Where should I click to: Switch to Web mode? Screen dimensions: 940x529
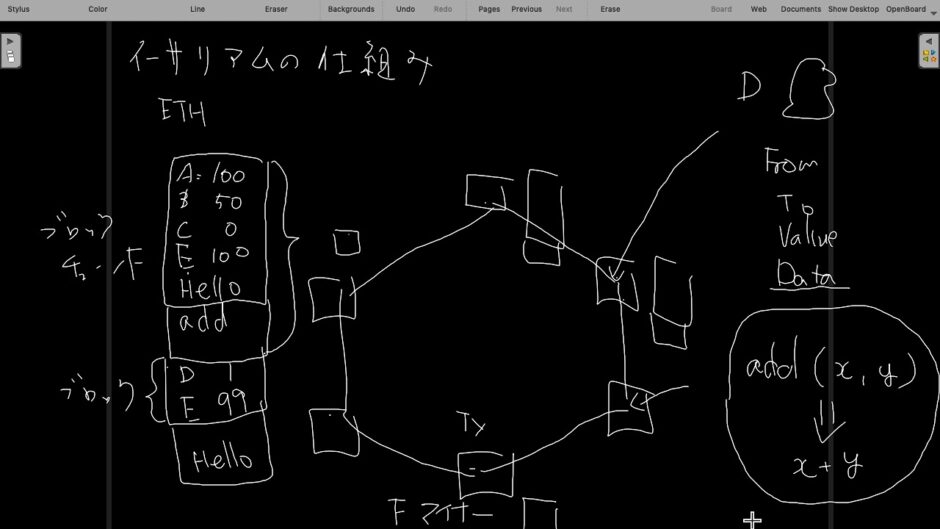(x=759, y=9)
